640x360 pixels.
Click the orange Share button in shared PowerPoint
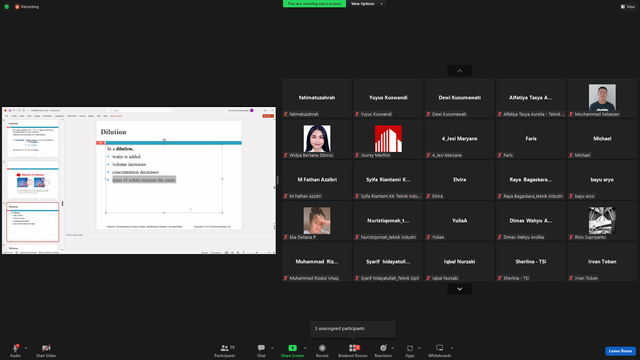click(x=268, y=116)
